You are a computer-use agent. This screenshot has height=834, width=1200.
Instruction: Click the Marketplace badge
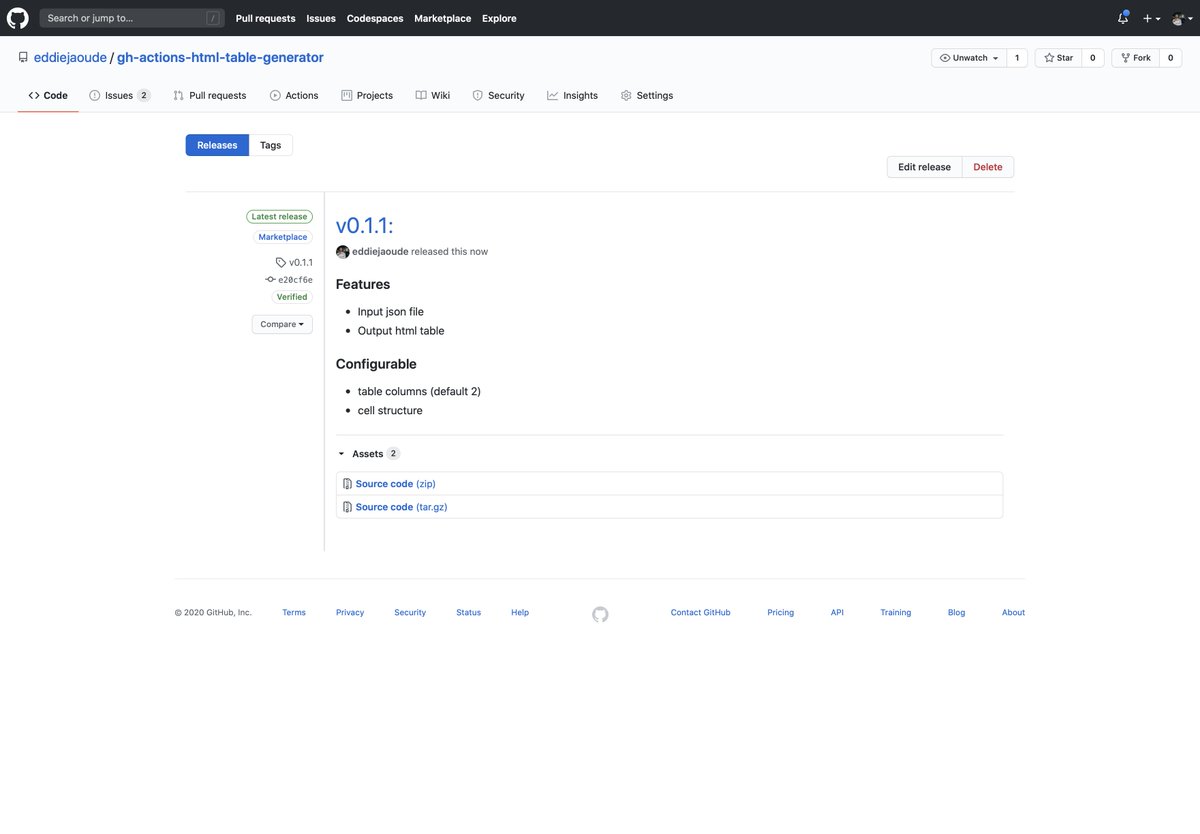(283, 237)
